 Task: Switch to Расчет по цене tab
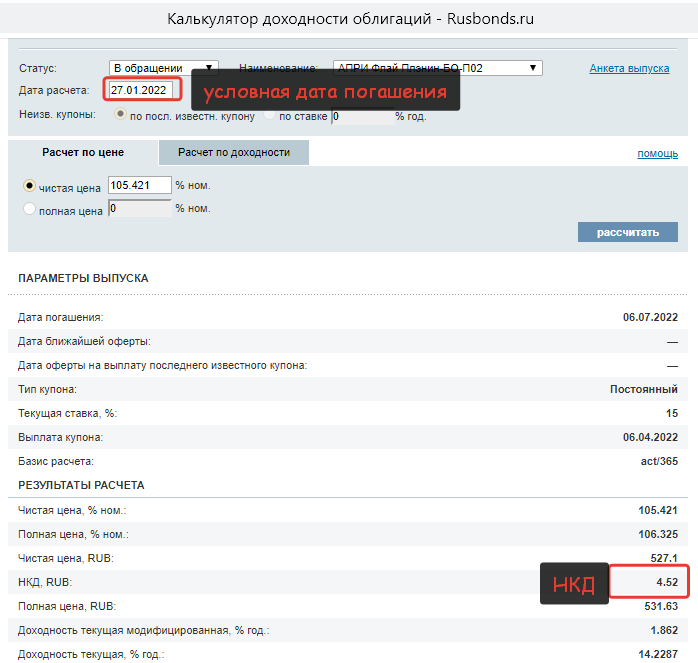click(83, 152)
